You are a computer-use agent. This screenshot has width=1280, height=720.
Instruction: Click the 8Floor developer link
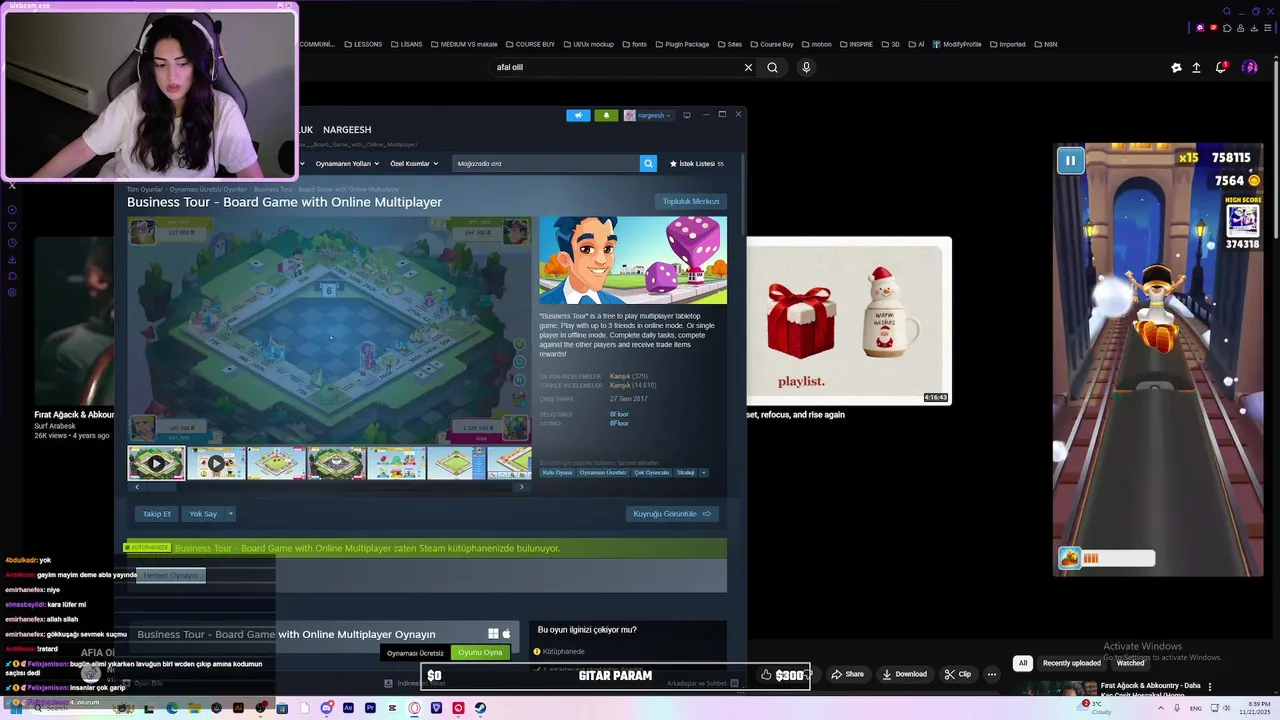[619, 414]
